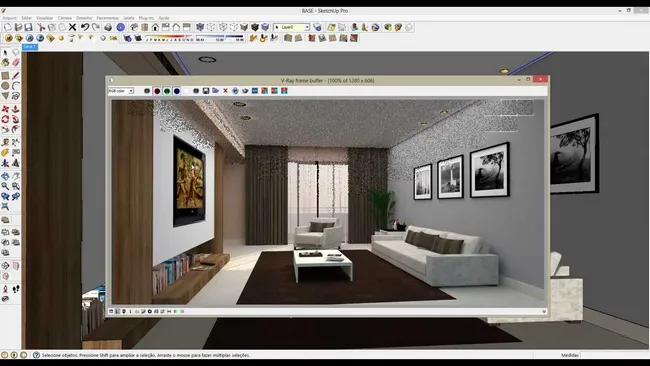Screen dimensions: 650x366
Task: Click the Redo arrow icon
Action: (x=95, y=27)
